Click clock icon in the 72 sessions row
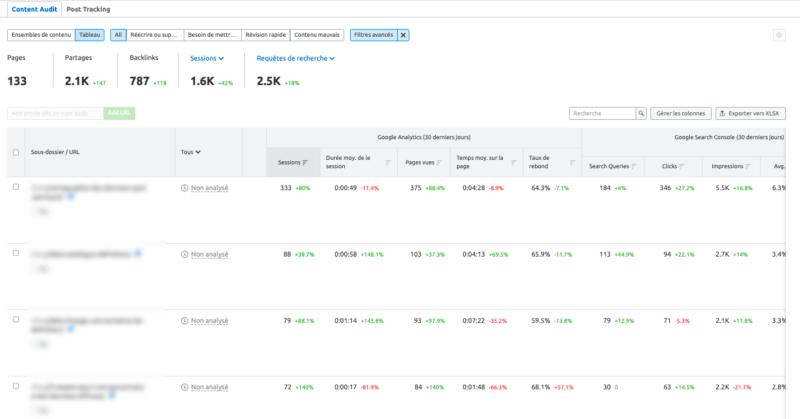 [x=184, y=387]
